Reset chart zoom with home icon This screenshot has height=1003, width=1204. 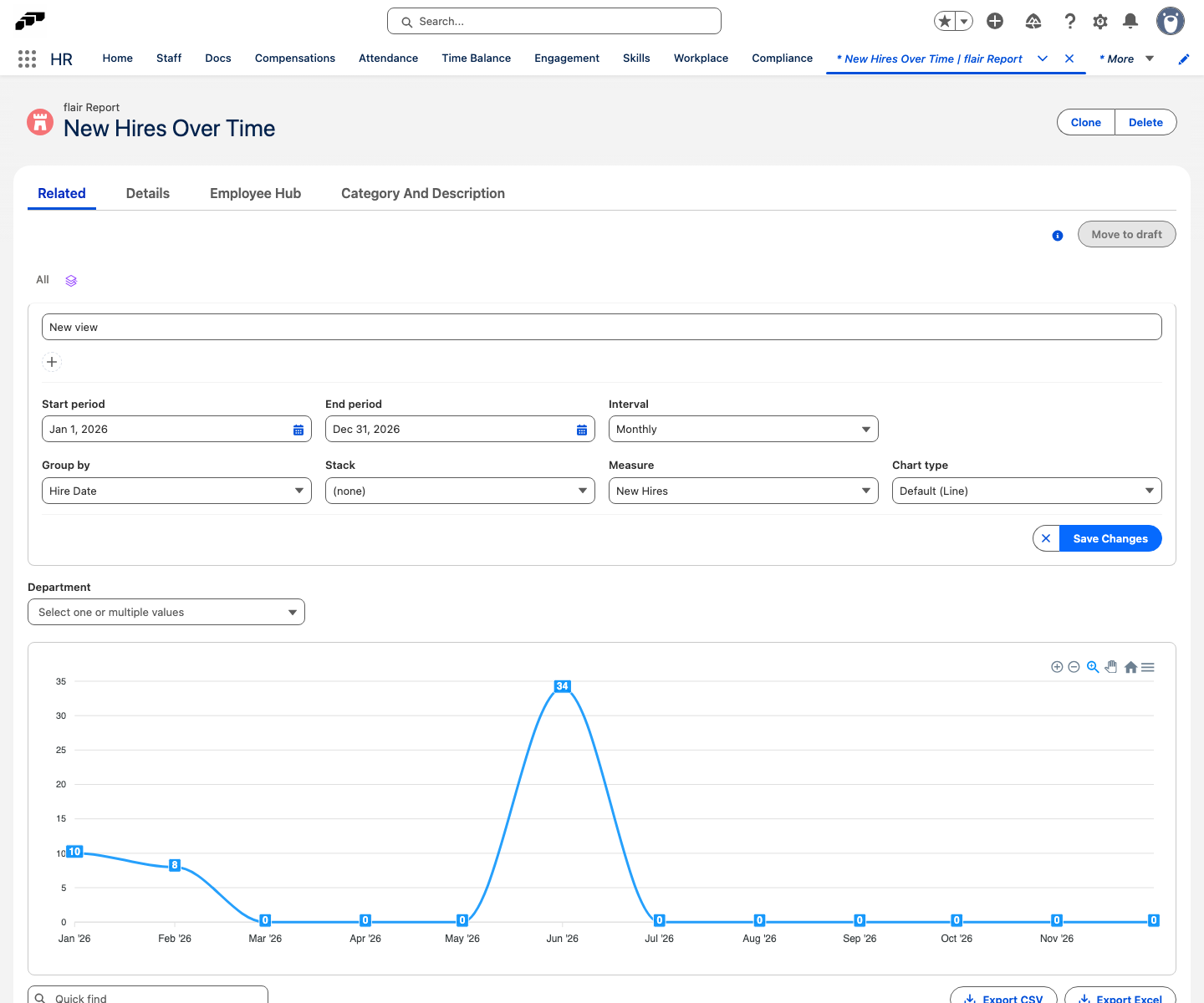(x=1130, y=667)
